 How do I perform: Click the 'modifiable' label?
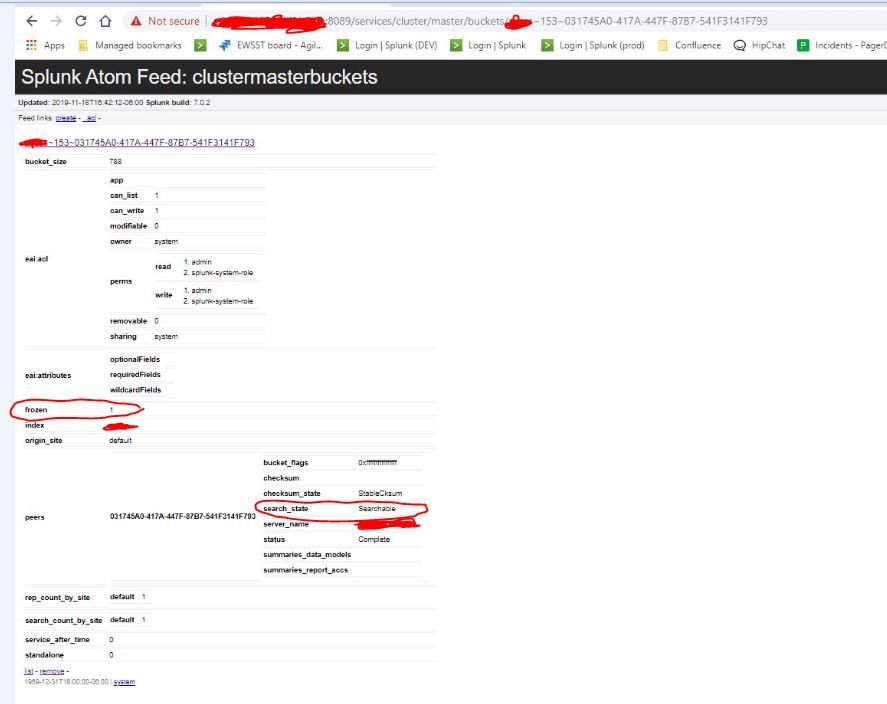128,226
